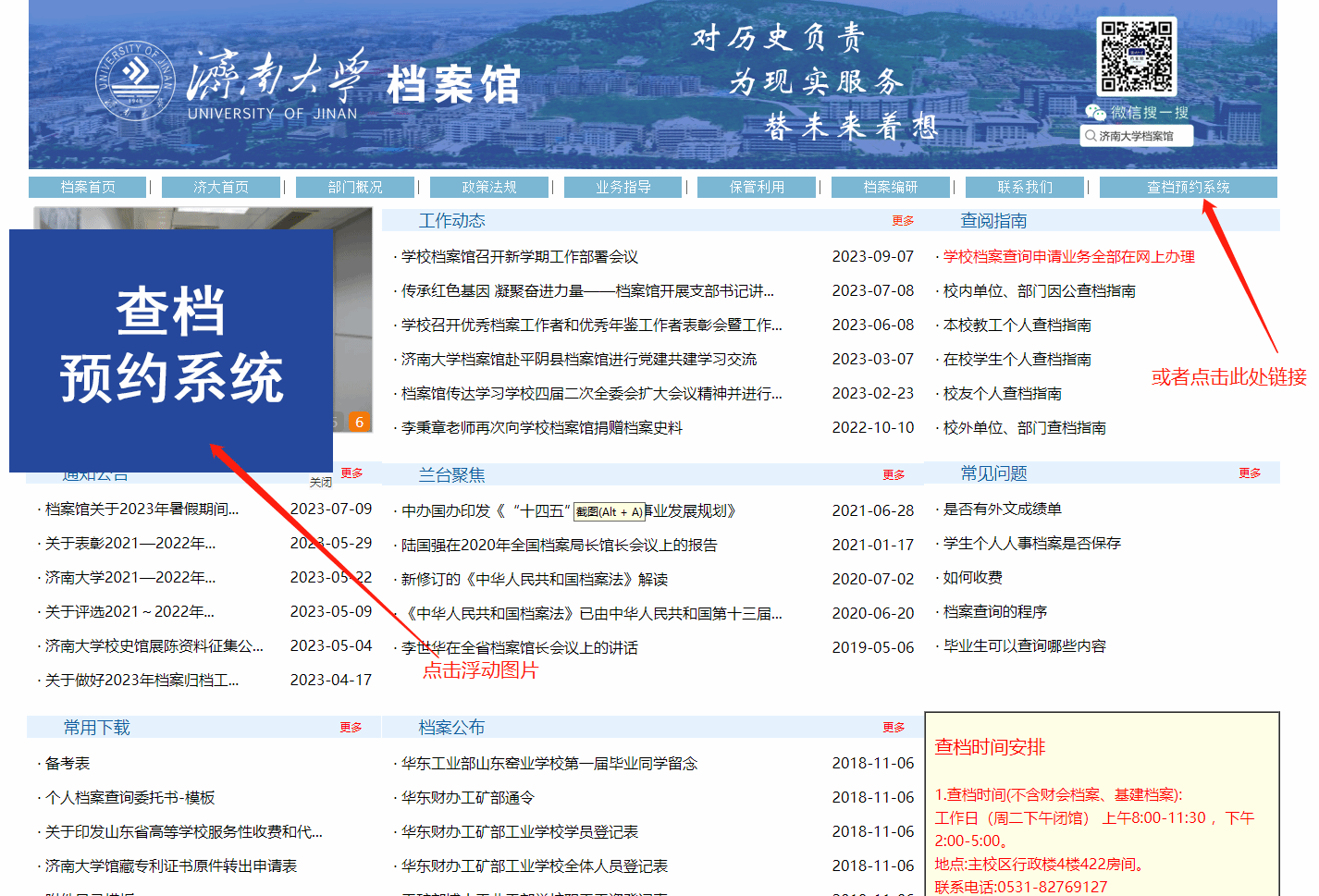
Task: Open guide 校内单位、部门因公查档指南
Action: 1040,290
